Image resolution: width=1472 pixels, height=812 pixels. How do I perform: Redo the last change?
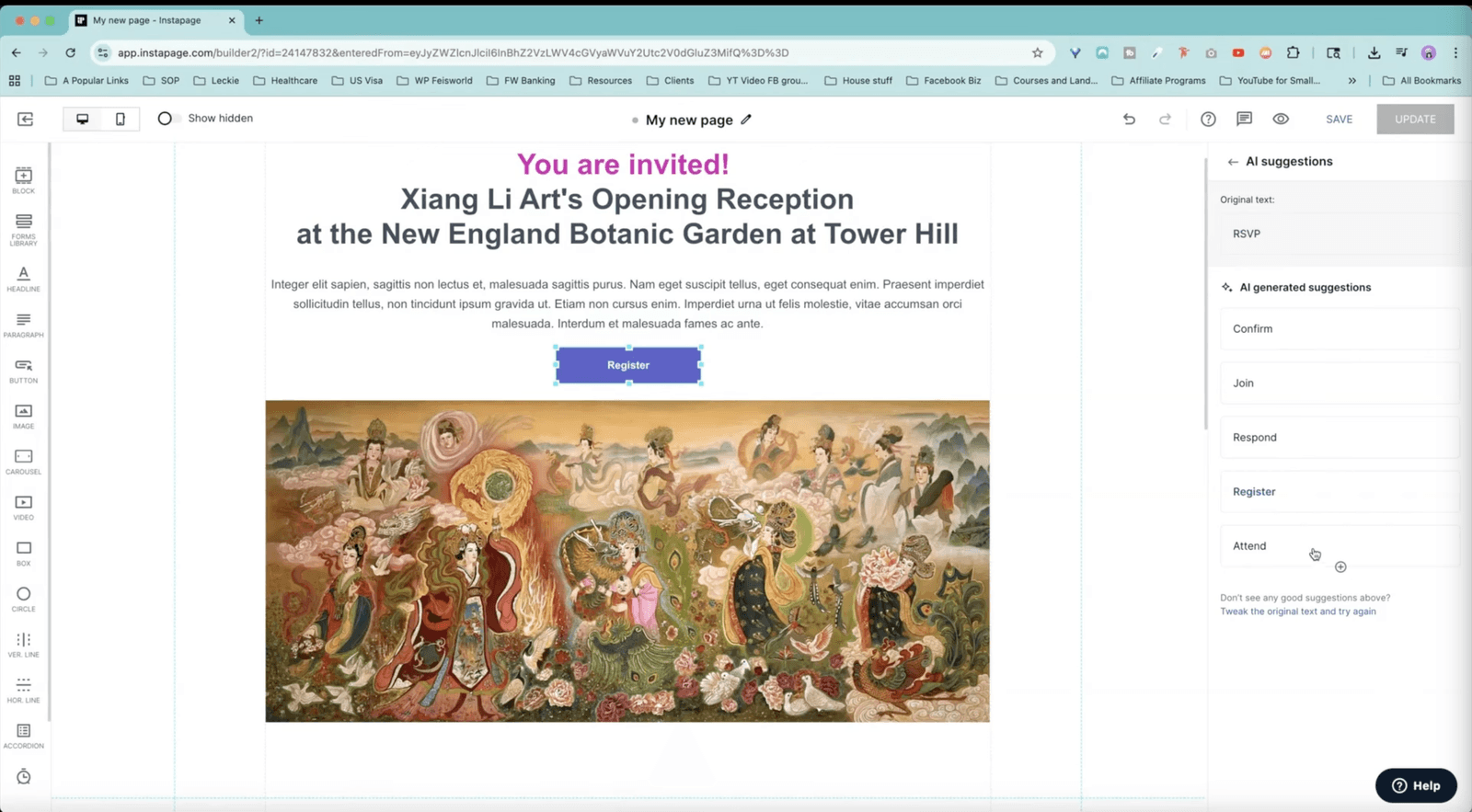1165,119
